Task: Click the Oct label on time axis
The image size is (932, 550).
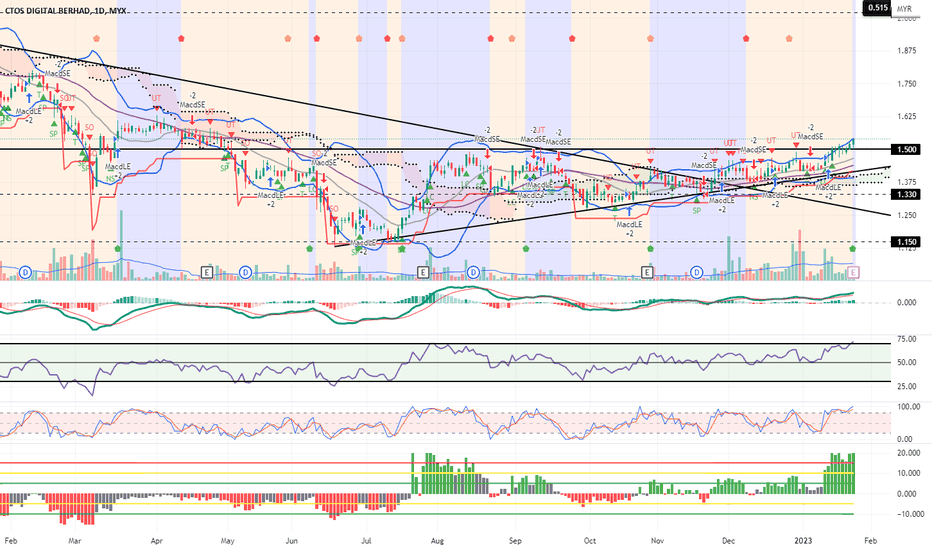Action: pos(589,541)
